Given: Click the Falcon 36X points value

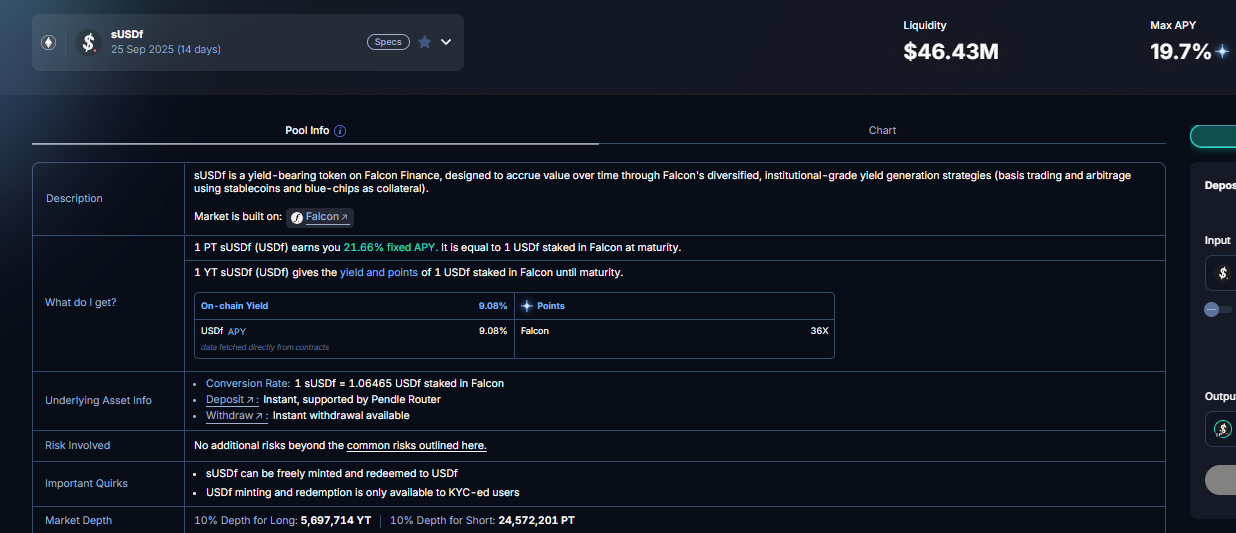Looking at the screenshot, I should coord(819,331).
